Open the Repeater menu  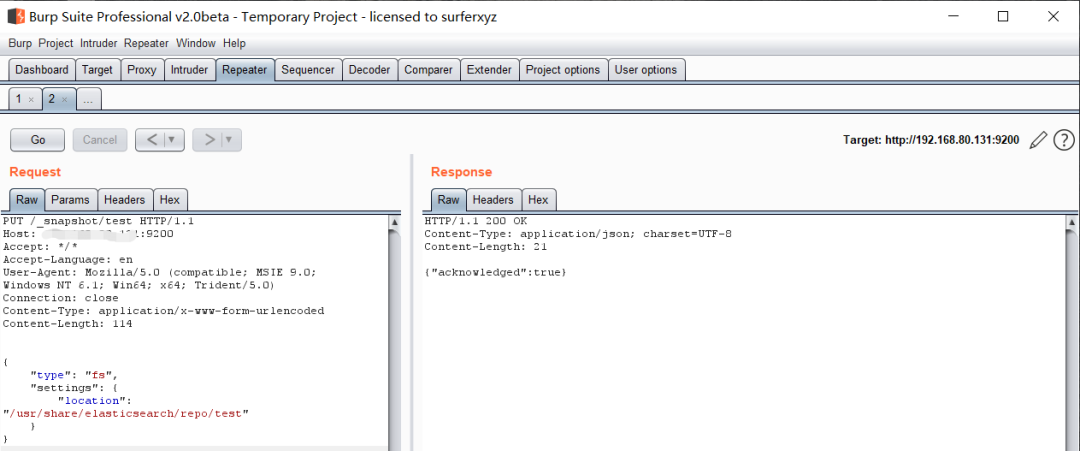[x=146, y=43]
